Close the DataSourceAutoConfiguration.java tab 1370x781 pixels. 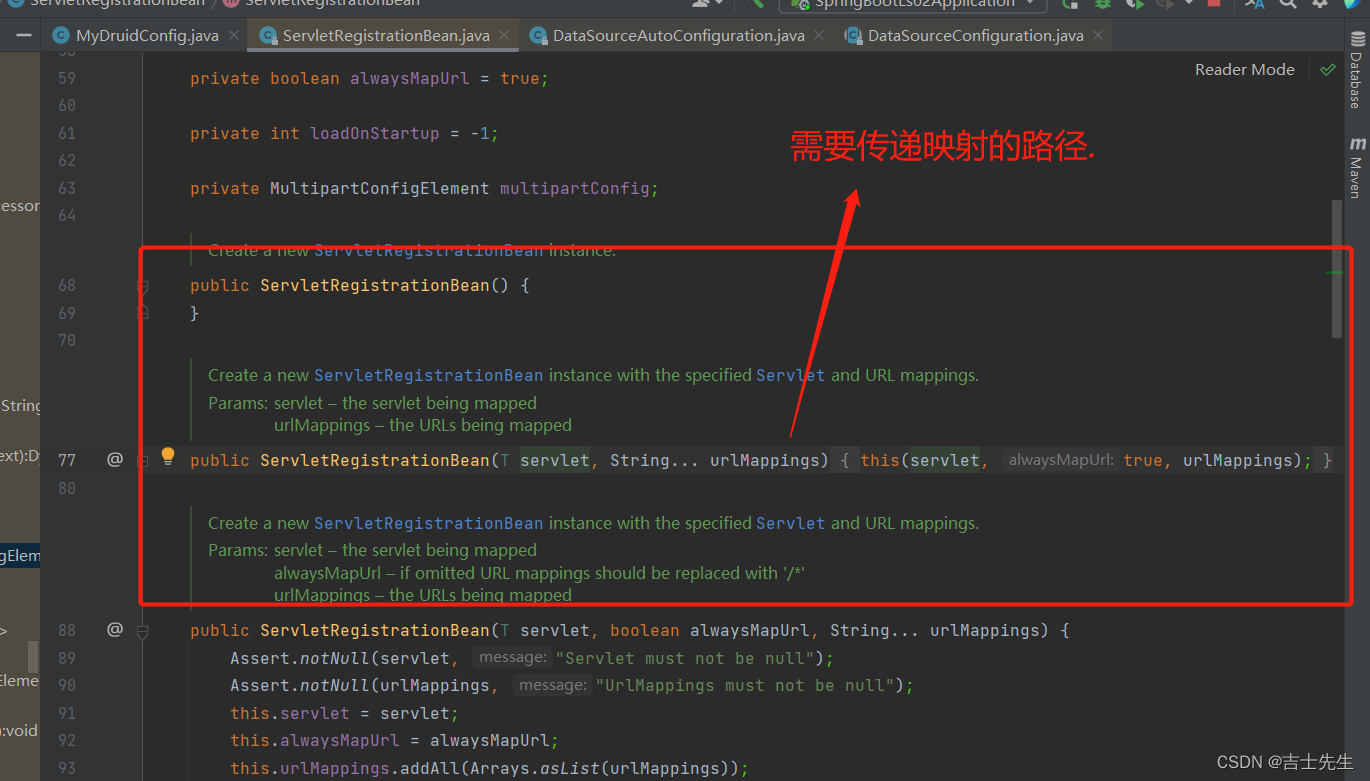pyautogui.click(x=820, y=35)
